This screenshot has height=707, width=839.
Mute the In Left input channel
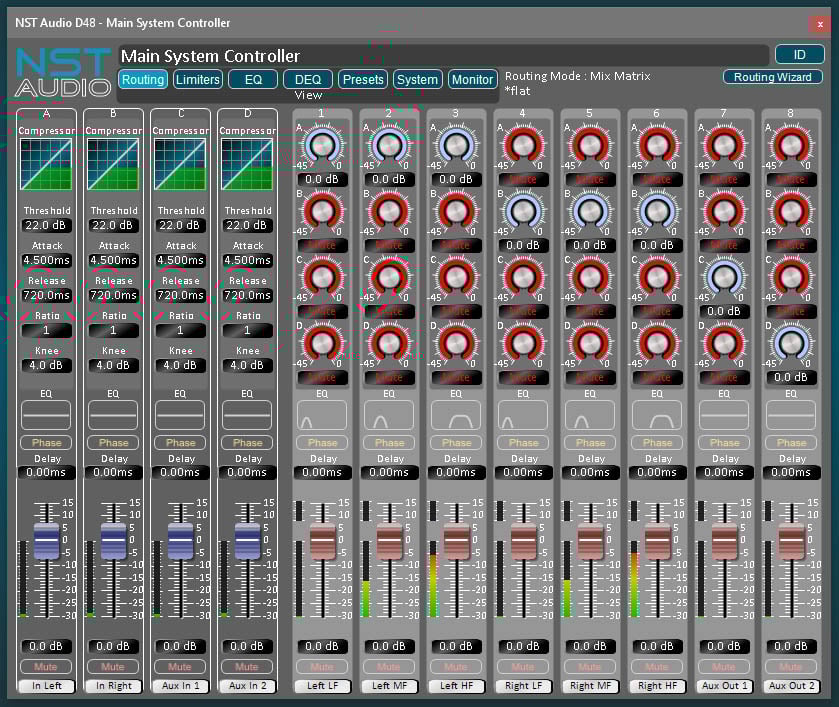click(46, 666)
